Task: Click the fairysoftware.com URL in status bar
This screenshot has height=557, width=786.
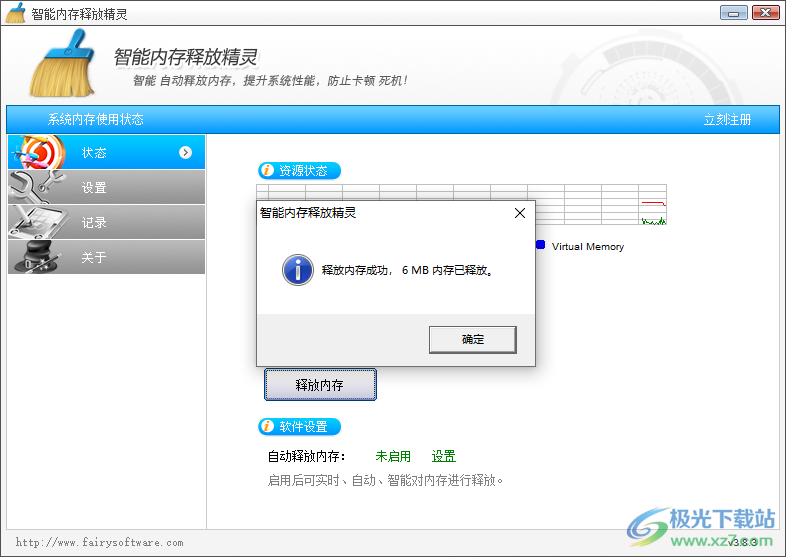Action: pyautogui.click(x=99, y=543)
